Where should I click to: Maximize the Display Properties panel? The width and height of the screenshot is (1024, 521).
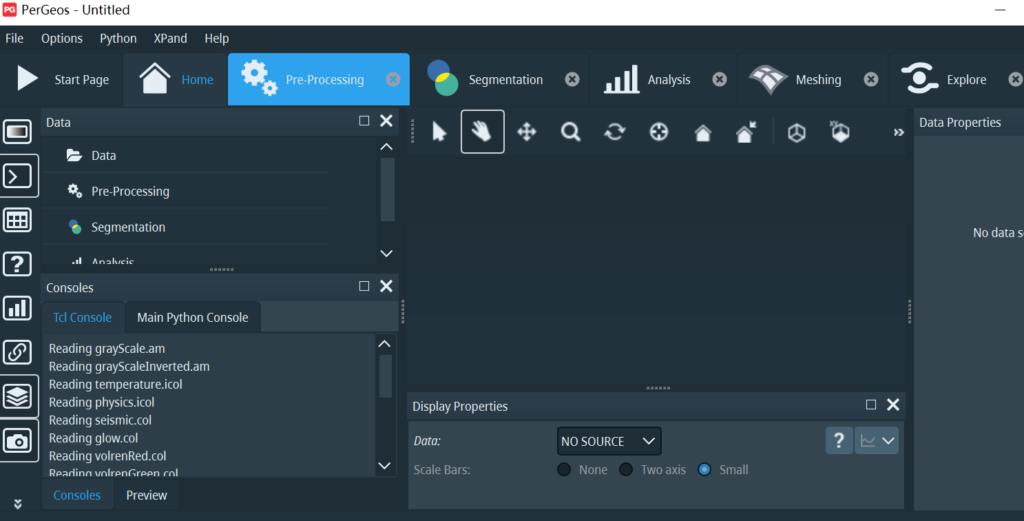pos(871,405)
